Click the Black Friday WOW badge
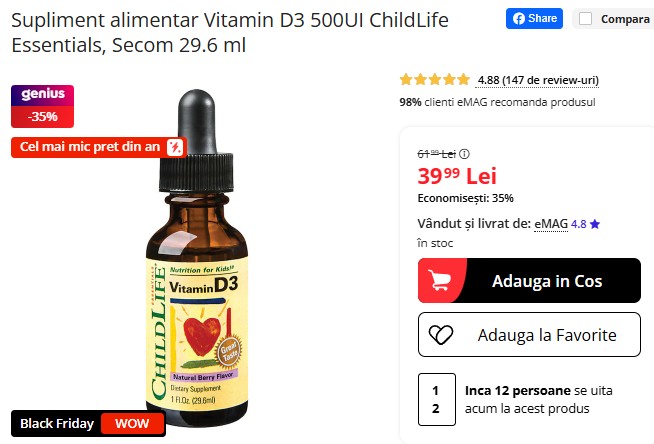This screenshot has height=444, width=654. coord(88,424)
